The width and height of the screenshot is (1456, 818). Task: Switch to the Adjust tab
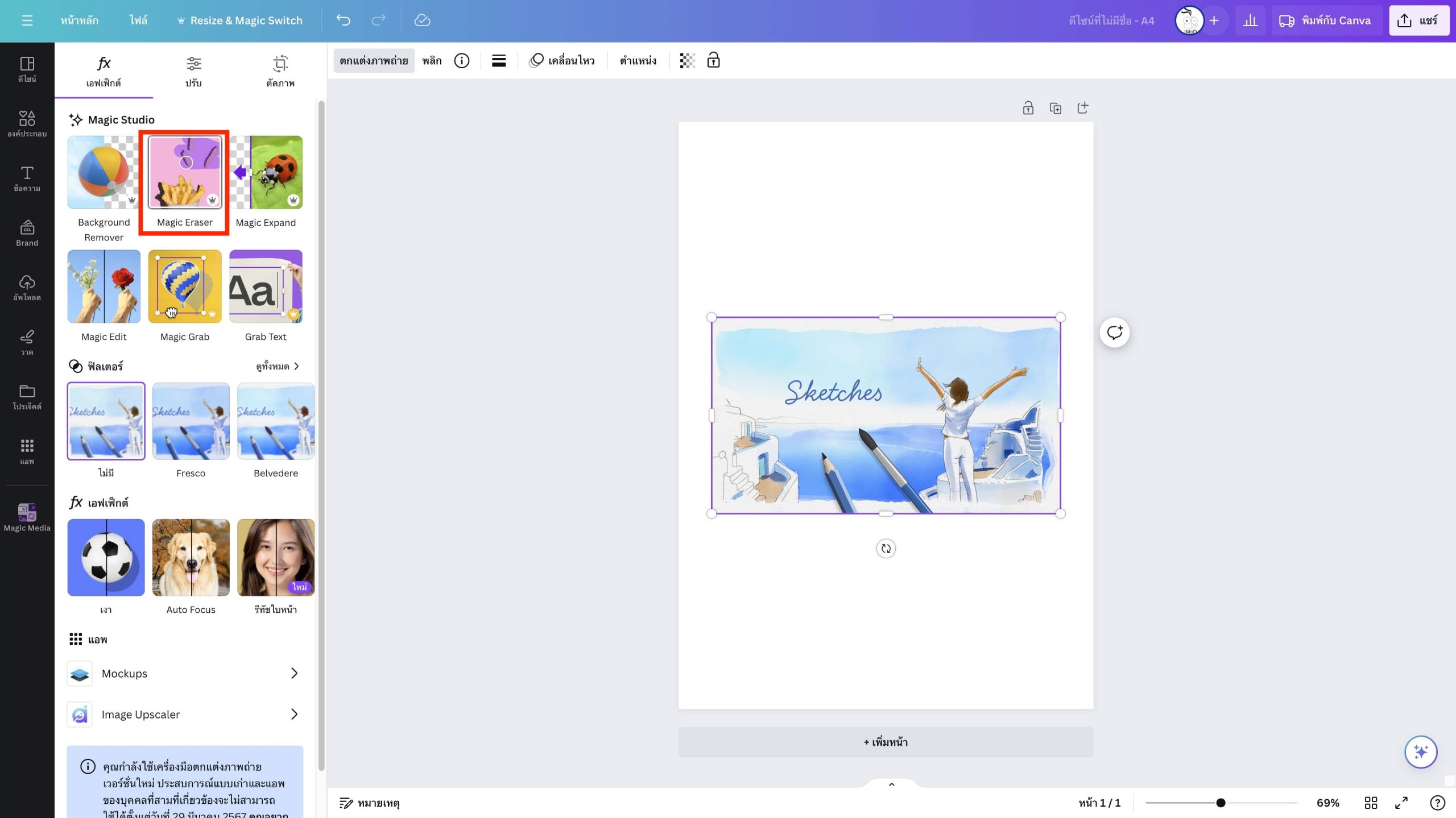click(193, 71)
